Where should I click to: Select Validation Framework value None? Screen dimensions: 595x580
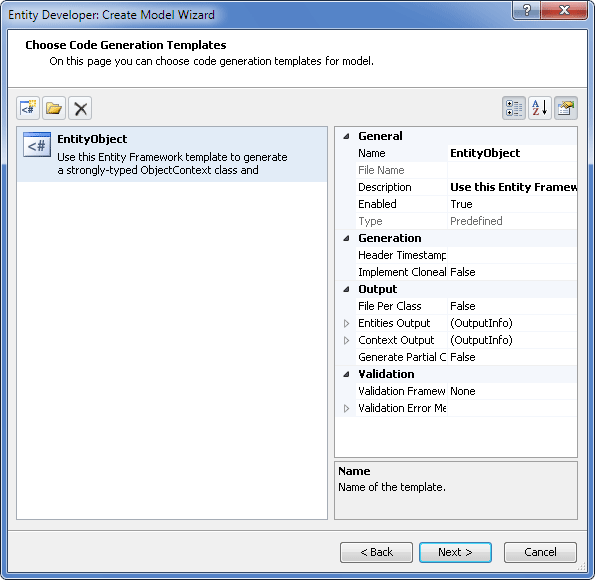pyautogui.click(x=512, y=391)
